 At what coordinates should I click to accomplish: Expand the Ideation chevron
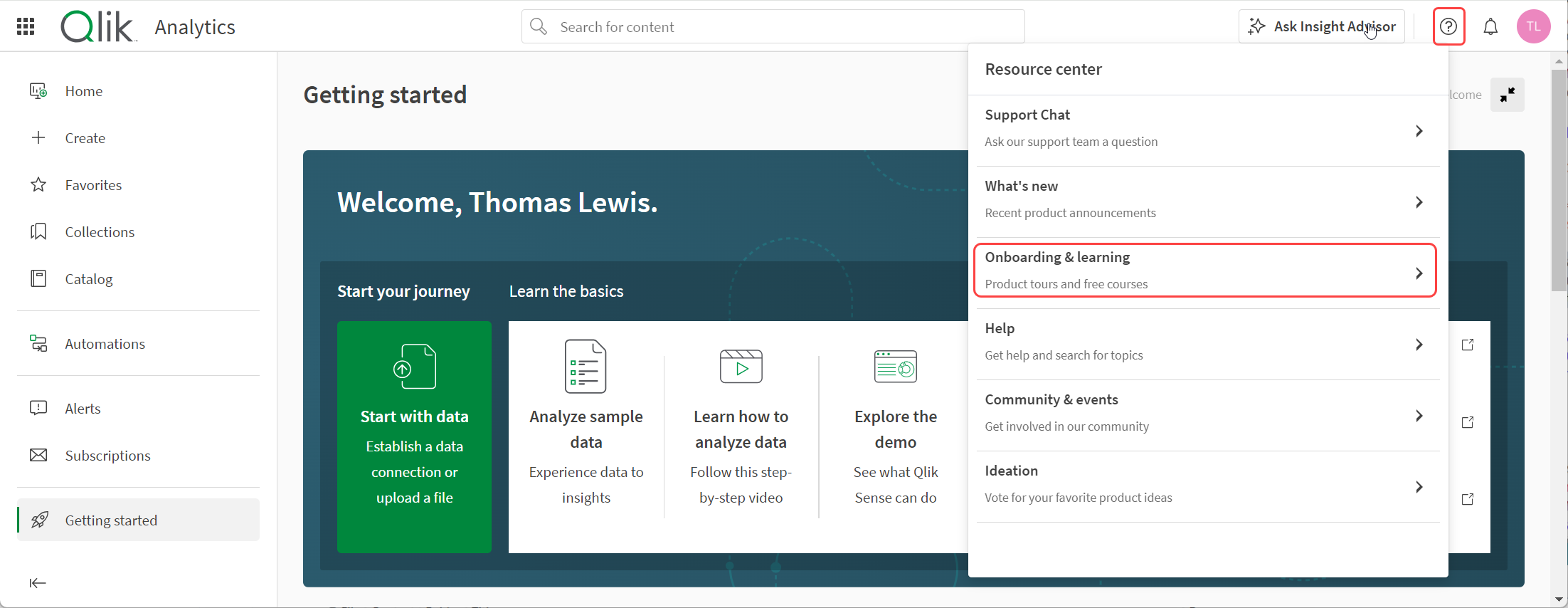coord(1419,487)
